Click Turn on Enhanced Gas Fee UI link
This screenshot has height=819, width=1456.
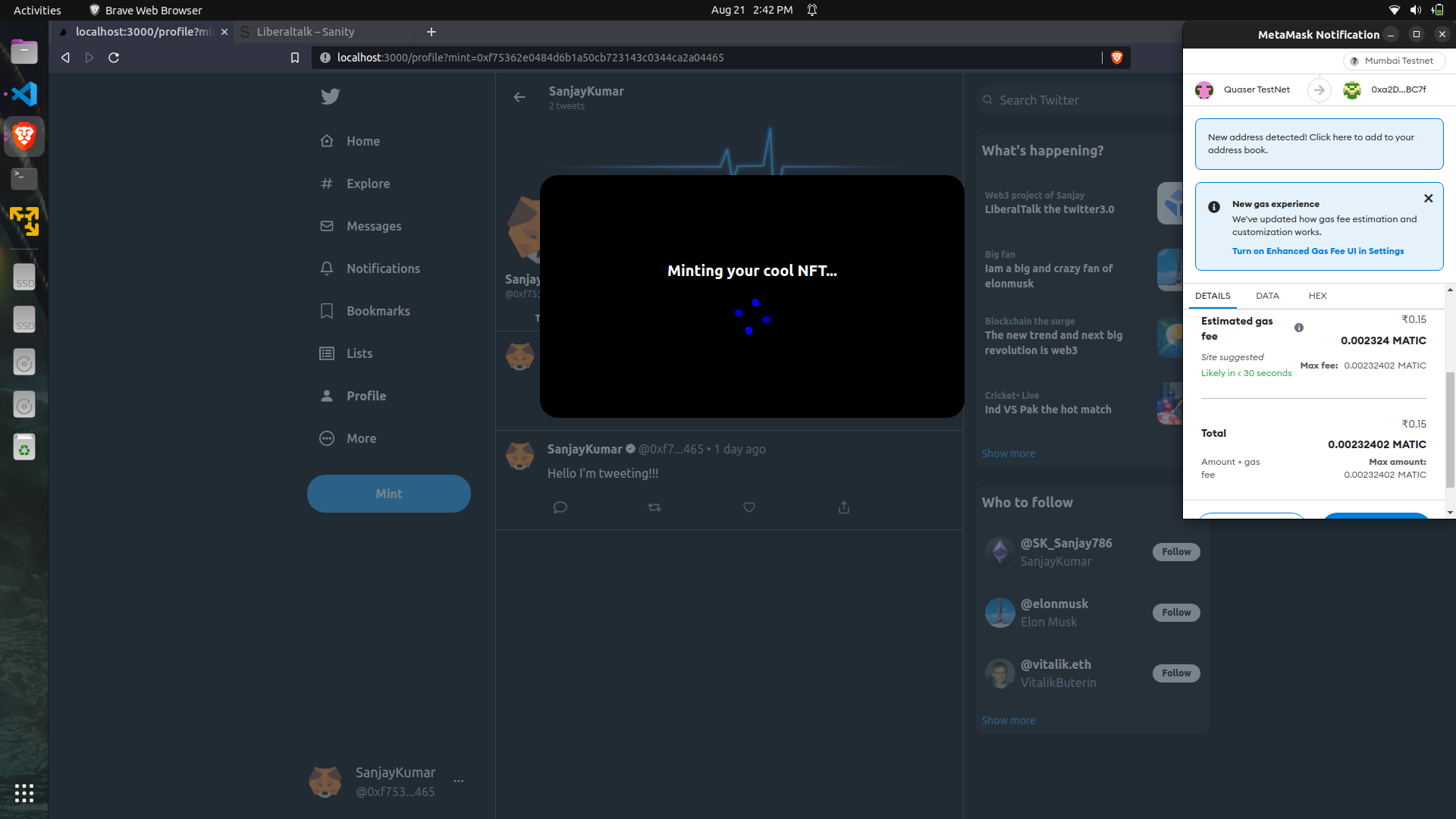coord(1317,251)
